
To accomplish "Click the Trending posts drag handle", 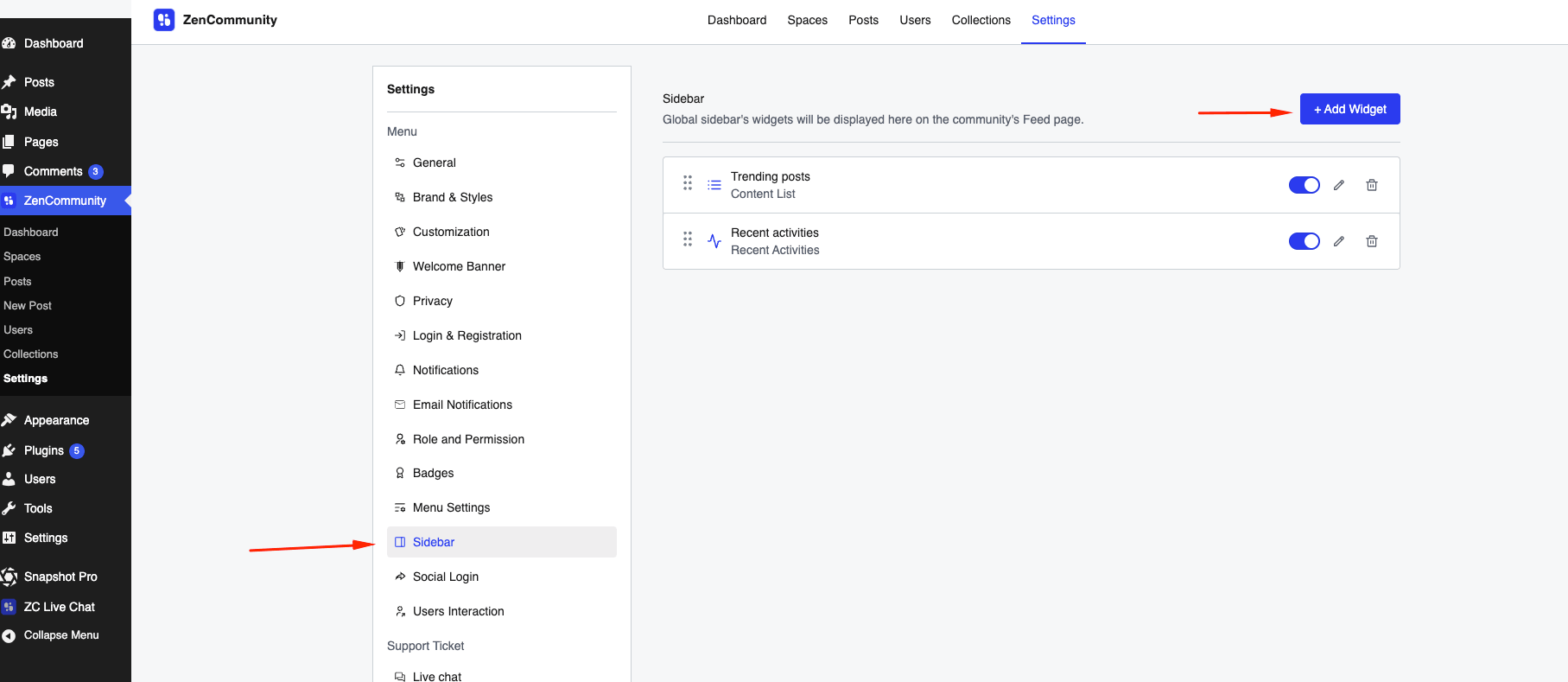I will (688, 182).
